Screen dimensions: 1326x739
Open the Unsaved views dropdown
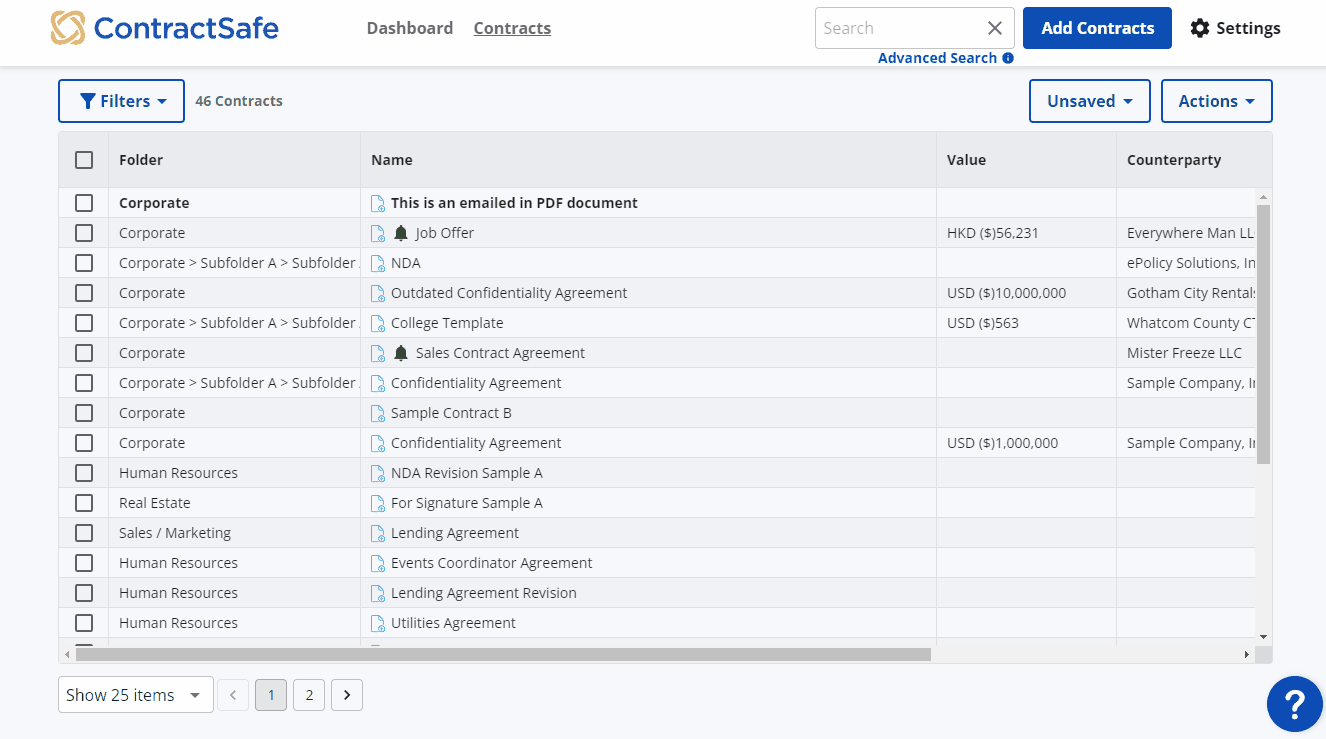coord(1089,101)
